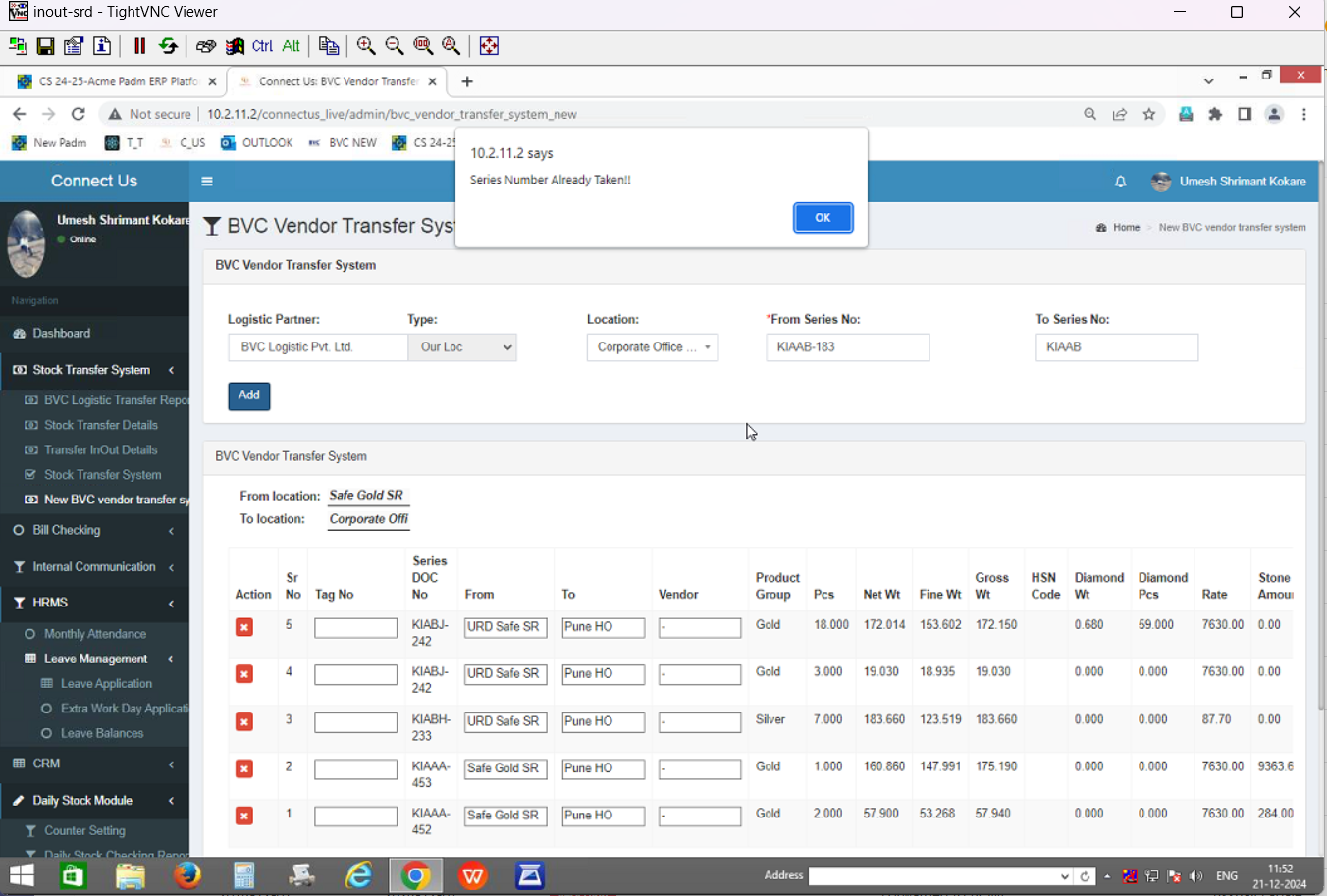Pause the TightVNC remote session
Screen dimensions: 1327x896
[x=139, y=46]
